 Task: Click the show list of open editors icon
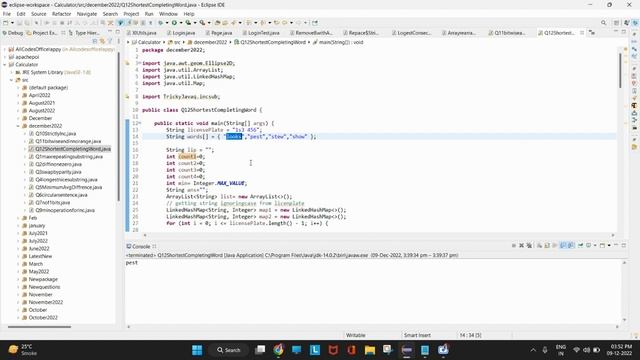(x=592, y=33)
